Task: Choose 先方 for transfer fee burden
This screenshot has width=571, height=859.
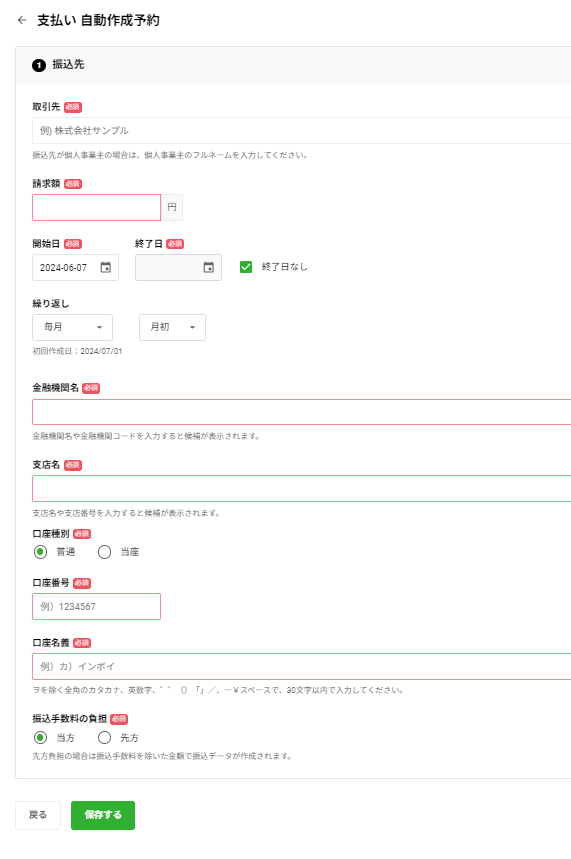Action: point(104,737)
